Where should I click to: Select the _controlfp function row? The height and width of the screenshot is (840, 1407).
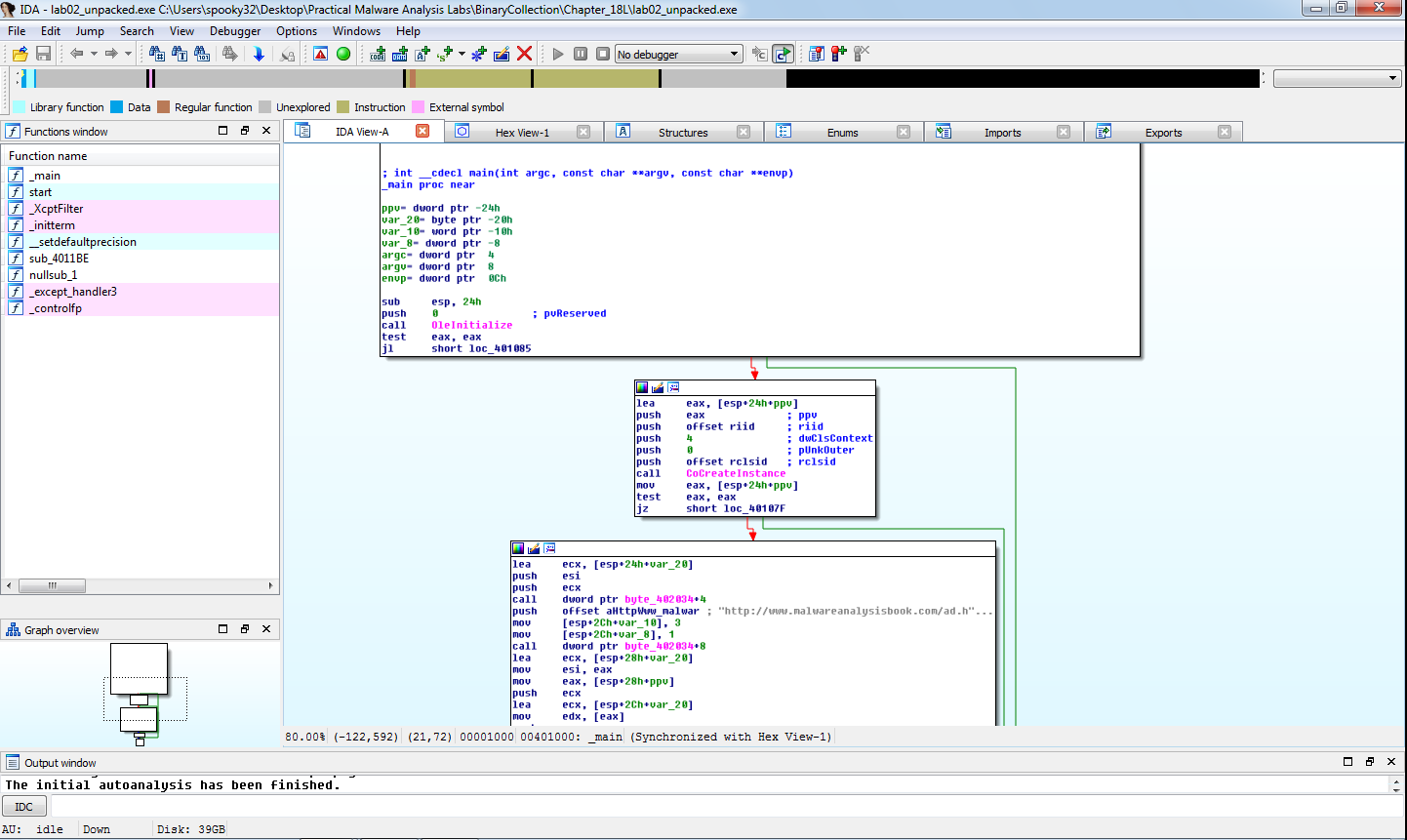(141, 308)
